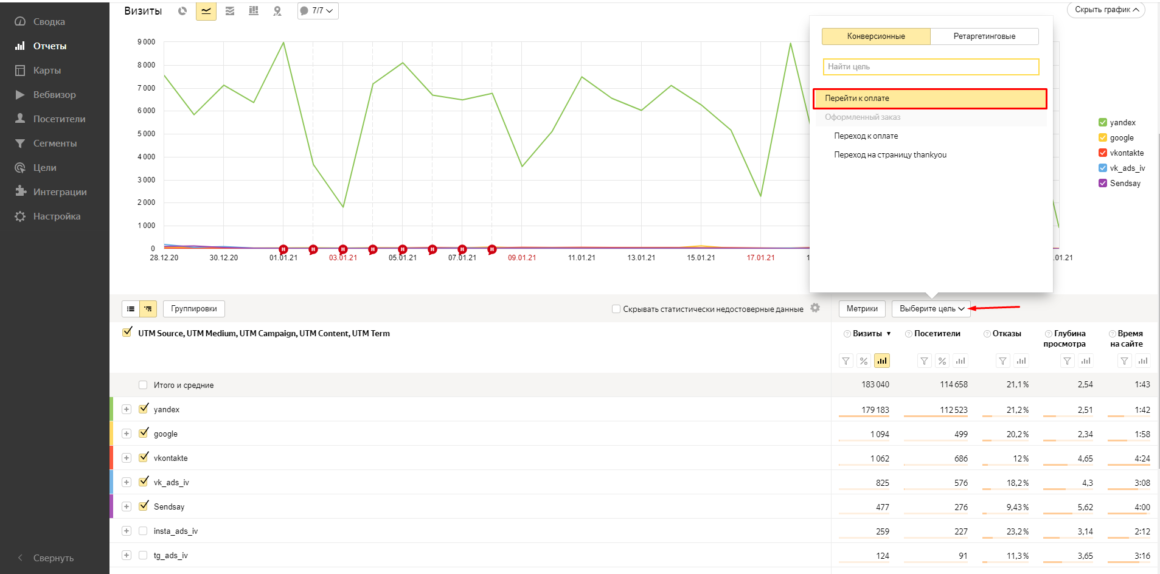Click the chart annotation marker at 05.01.21
The width and height of the screenshot is (1160, 574).
pos(402,249)
